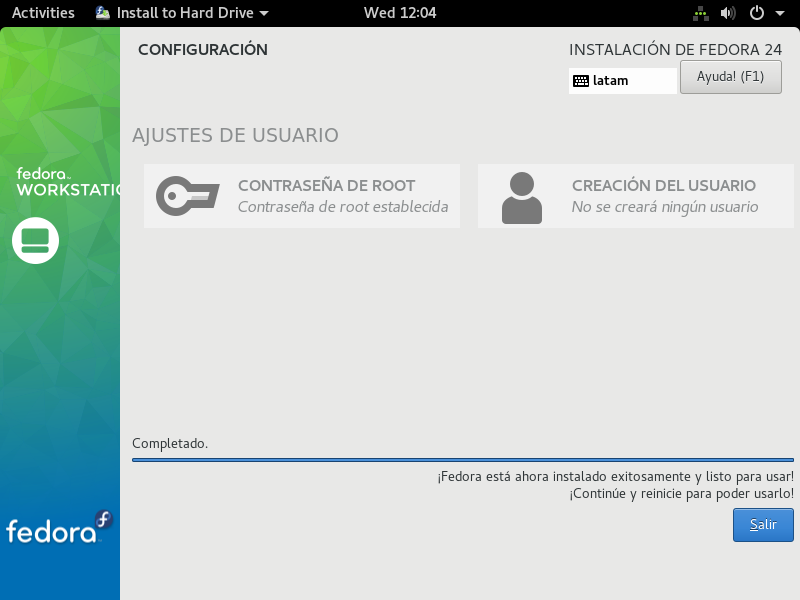The image size is (800, 600).
Task: Click the network status icon in top bar
Action: coord(701,13)
